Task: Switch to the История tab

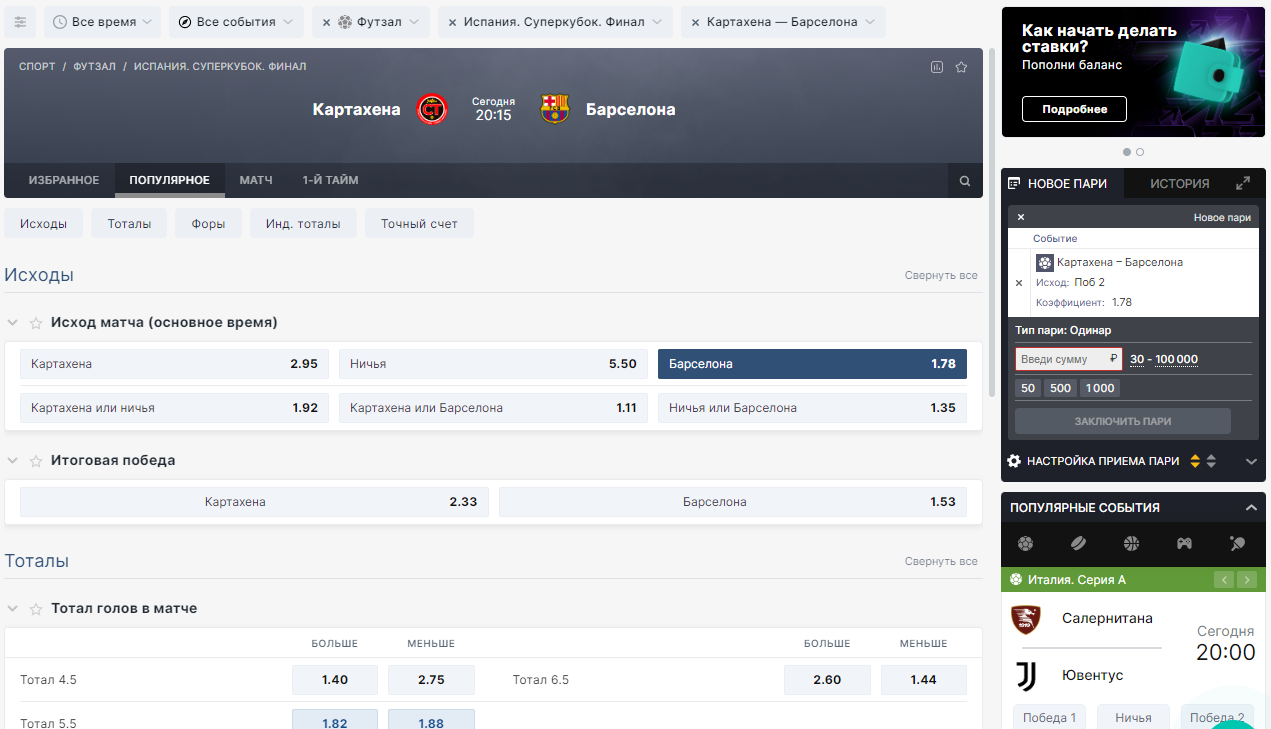Action: coord(1179,184)
